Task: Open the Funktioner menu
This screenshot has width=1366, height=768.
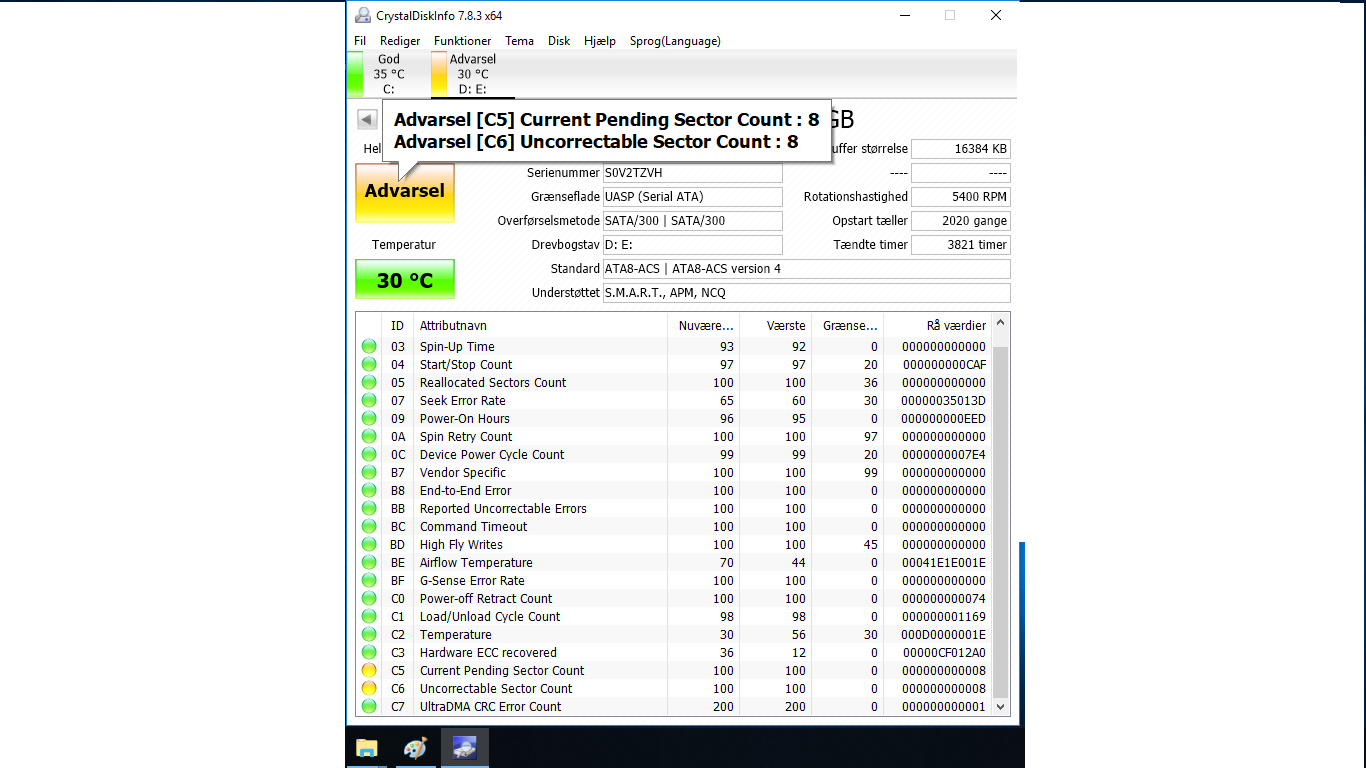Action: (463, 41)
